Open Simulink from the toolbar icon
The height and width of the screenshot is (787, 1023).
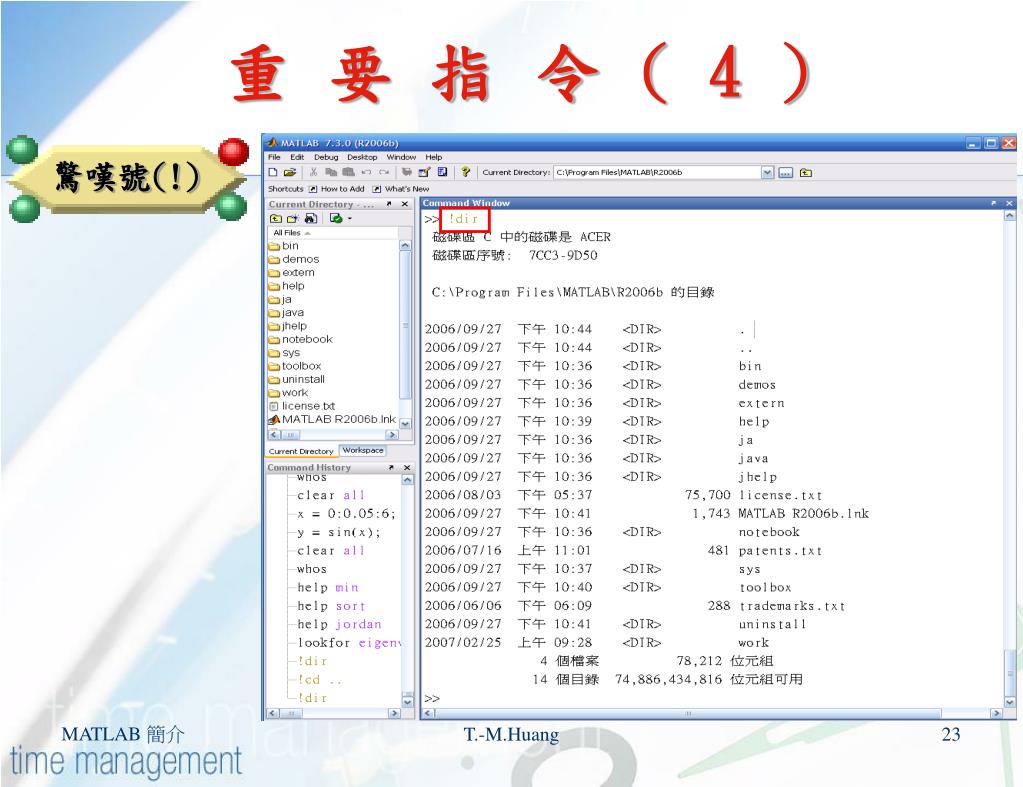406,172
